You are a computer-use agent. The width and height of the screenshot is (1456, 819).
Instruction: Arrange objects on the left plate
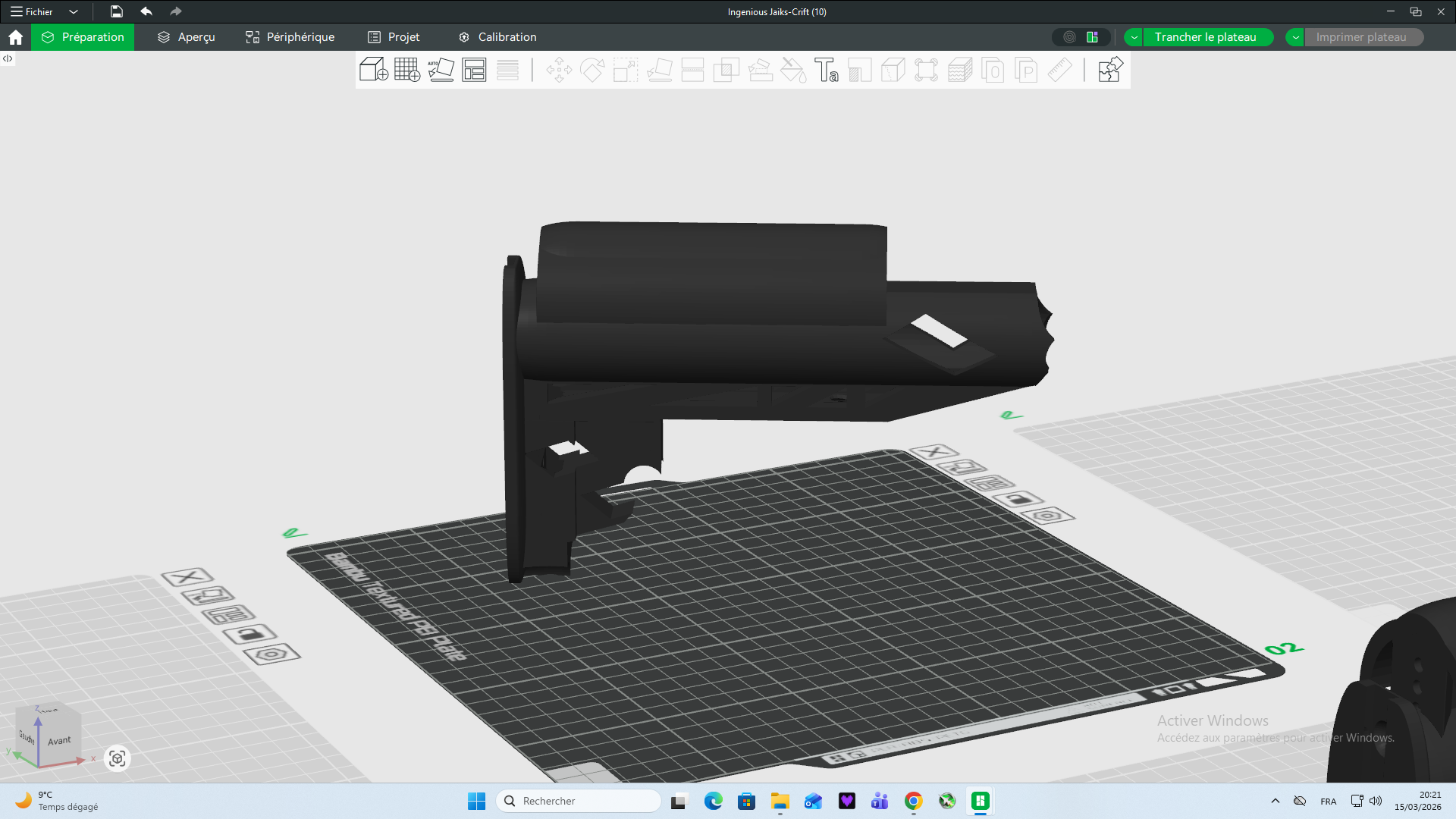click(x=229, y=614)
